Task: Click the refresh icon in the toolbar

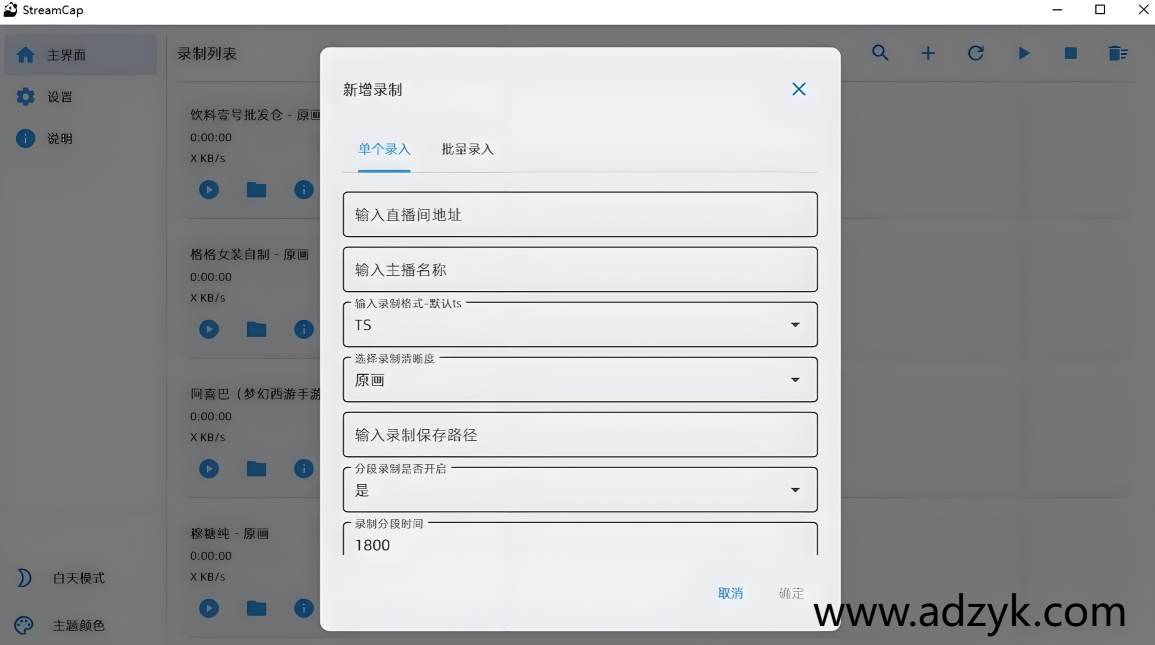Action: (976, 53)
